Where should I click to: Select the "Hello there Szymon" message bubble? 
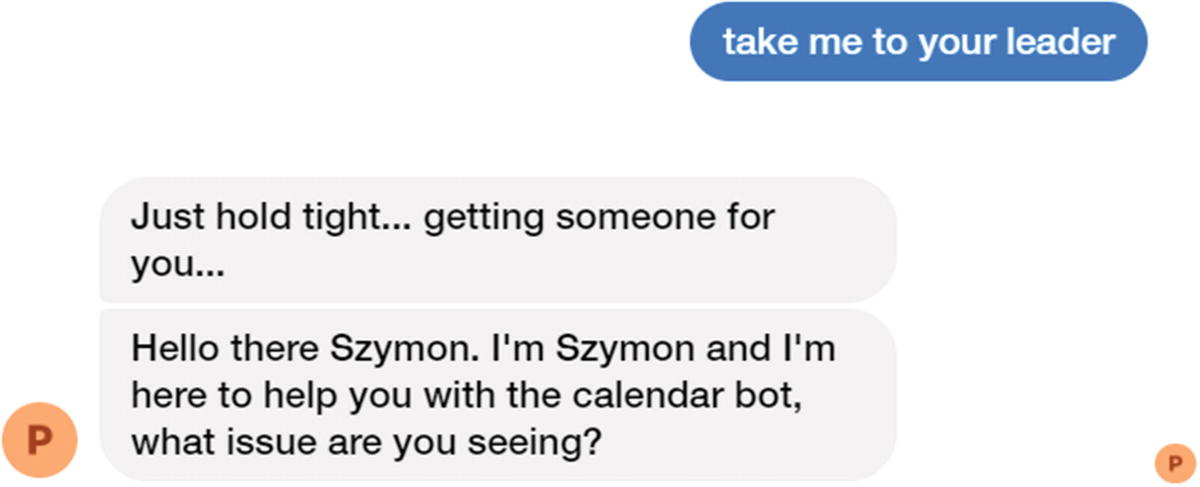point(497,395)
